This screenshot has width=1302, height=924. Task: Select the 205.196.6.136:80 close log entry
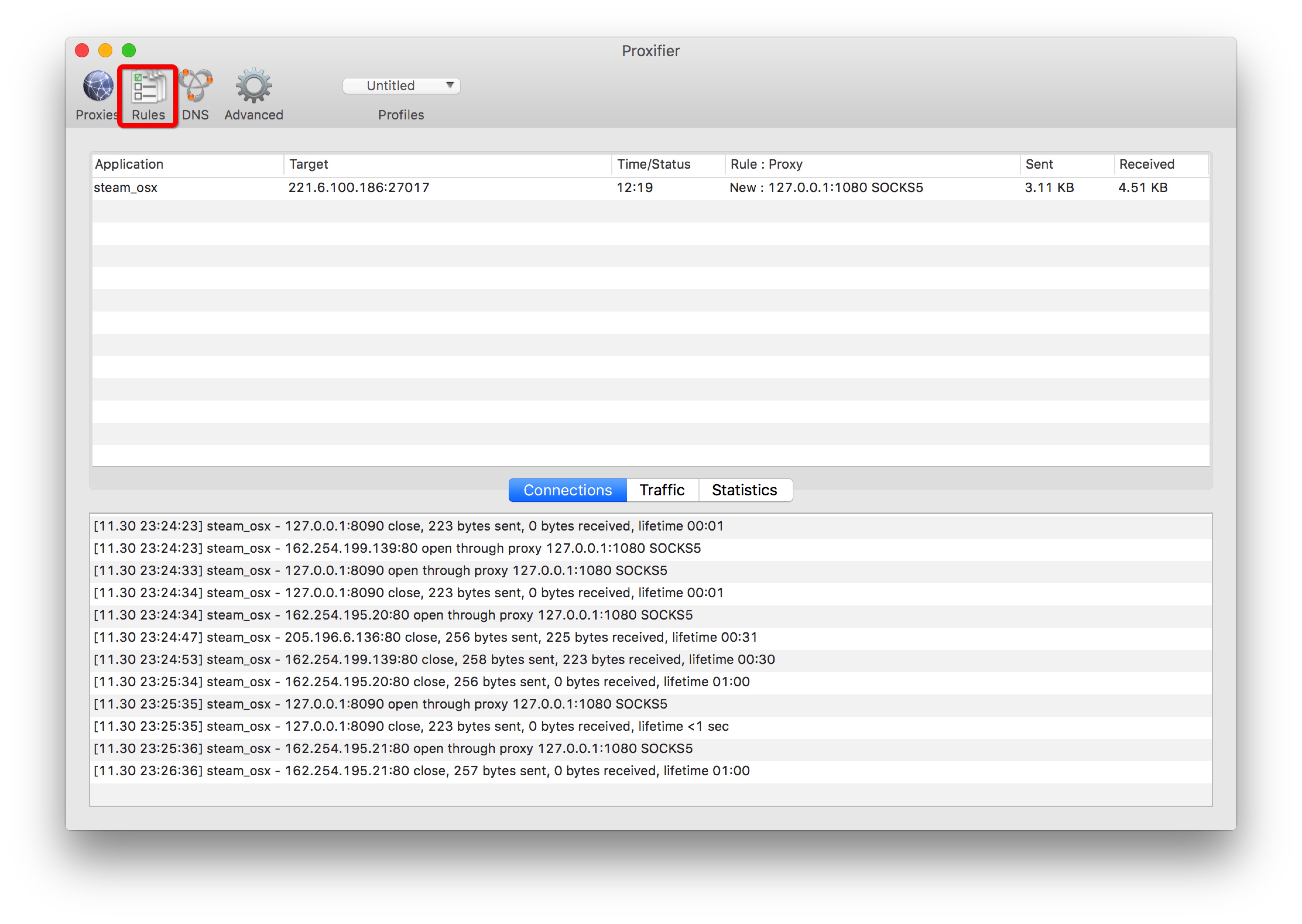pyautogui.click(x=425, y=637)
